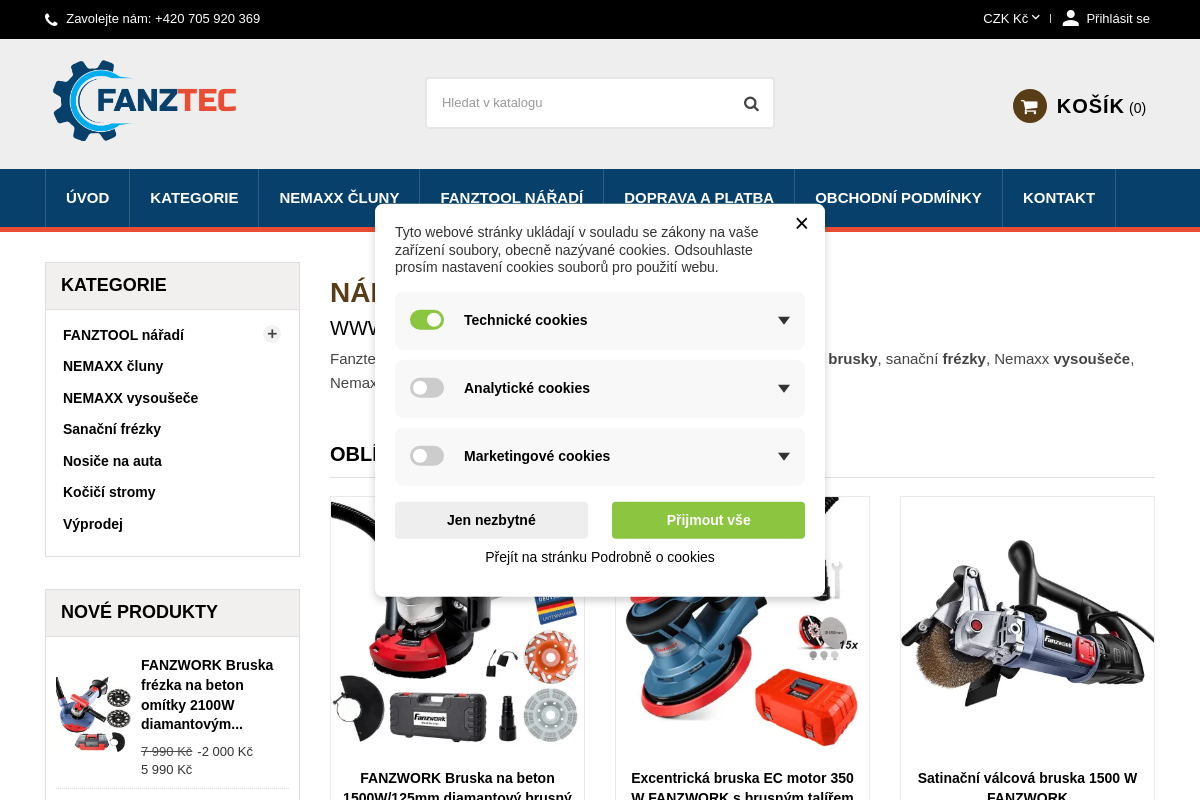Open the DOPRAVA A PLATBA menu item
This screenshot has width=1200, height=800.
click(x=699, y=198)
